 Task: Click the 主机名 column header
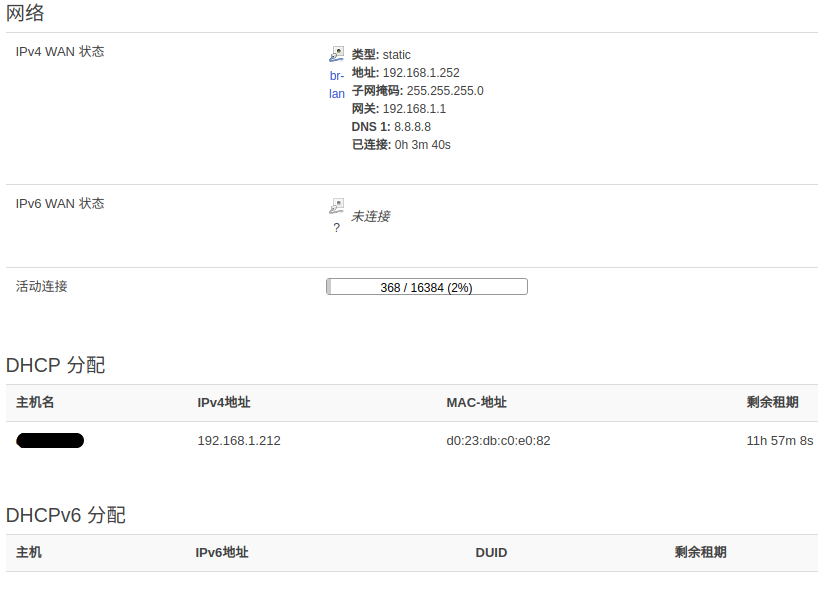pyautogui.click(x=35, y=403)
